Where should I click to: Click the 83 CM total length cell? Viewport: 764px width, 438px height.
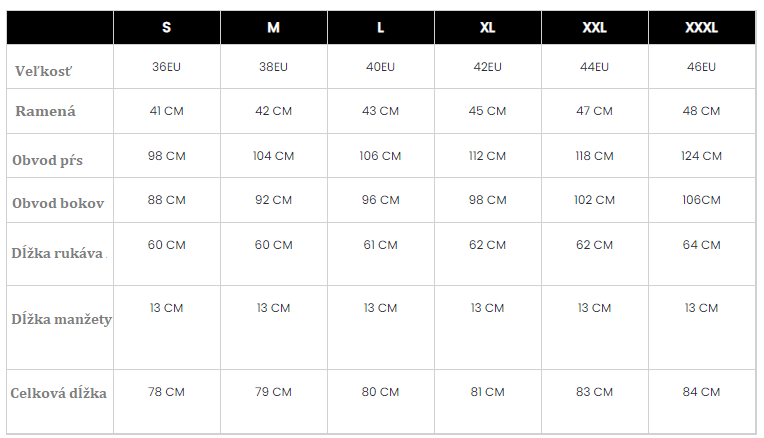pos(594,392)
